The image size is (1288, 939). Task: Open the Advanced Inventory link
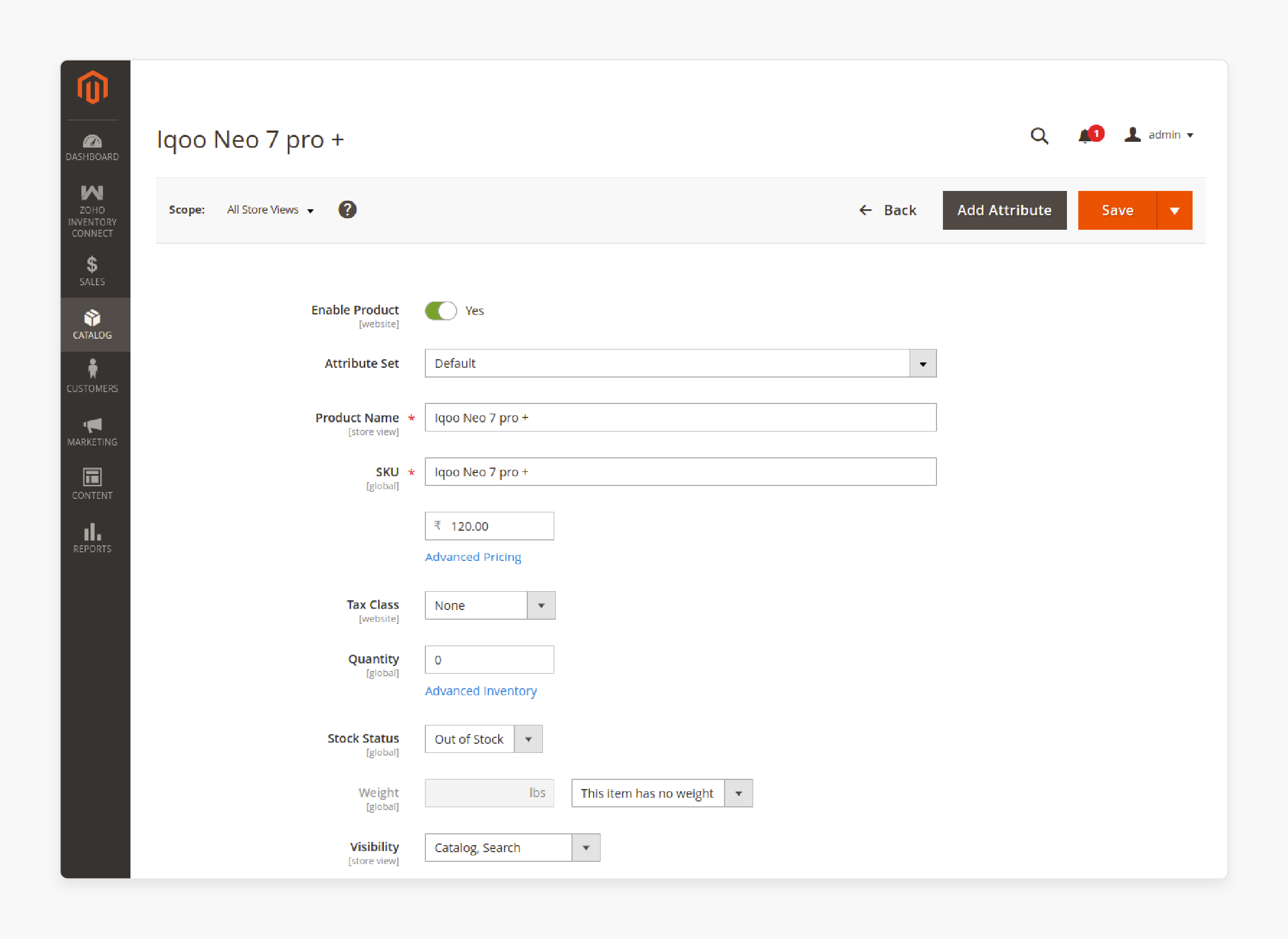pos(481,690)
